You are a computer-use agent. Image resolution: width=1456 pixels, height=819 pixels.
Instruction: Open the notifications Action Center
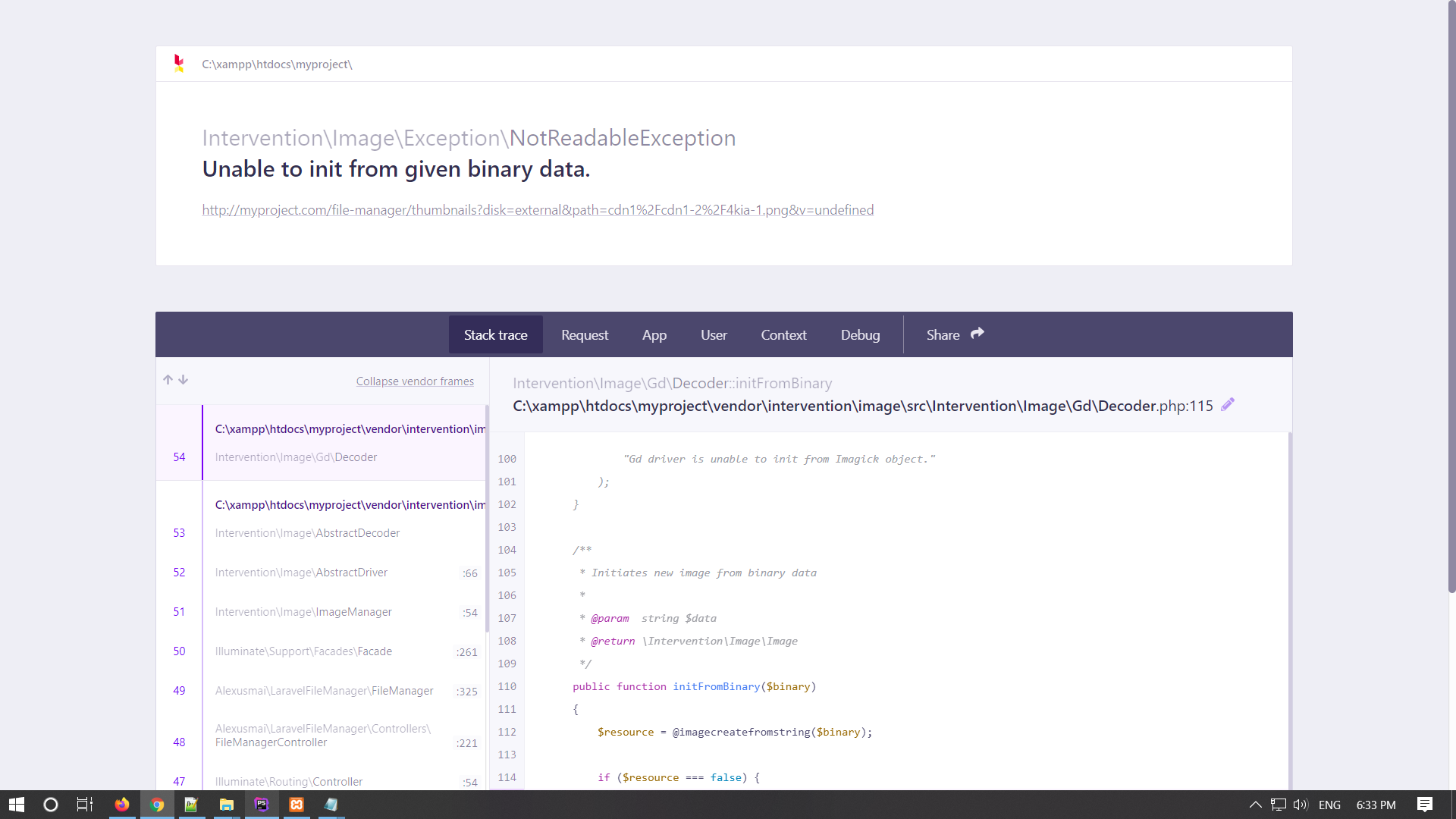[x=1425, y=805]
